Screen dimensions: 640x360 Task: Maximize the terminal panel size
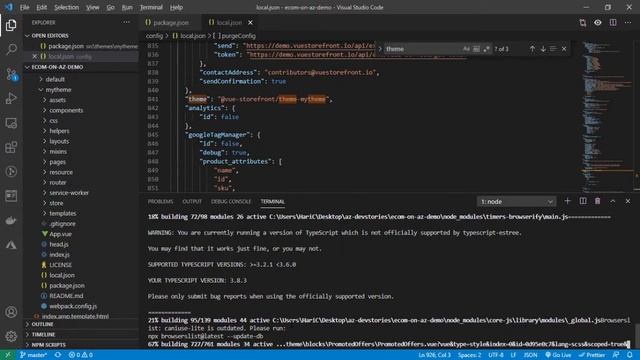[613, 201]
